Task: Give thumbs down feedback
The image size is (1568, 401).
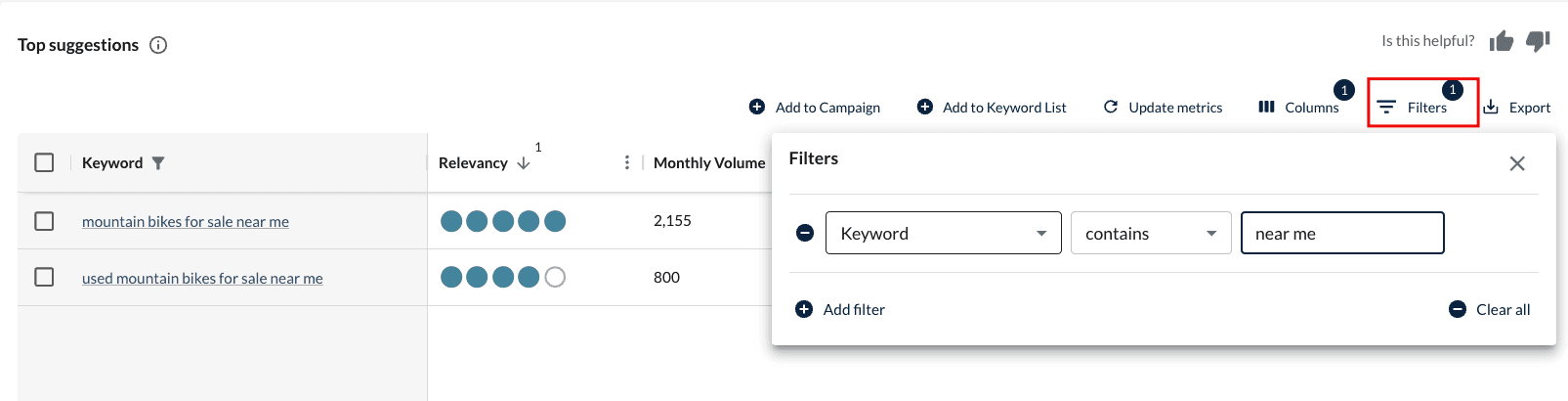Action: pyautogui.click(x=1538, y=41)
